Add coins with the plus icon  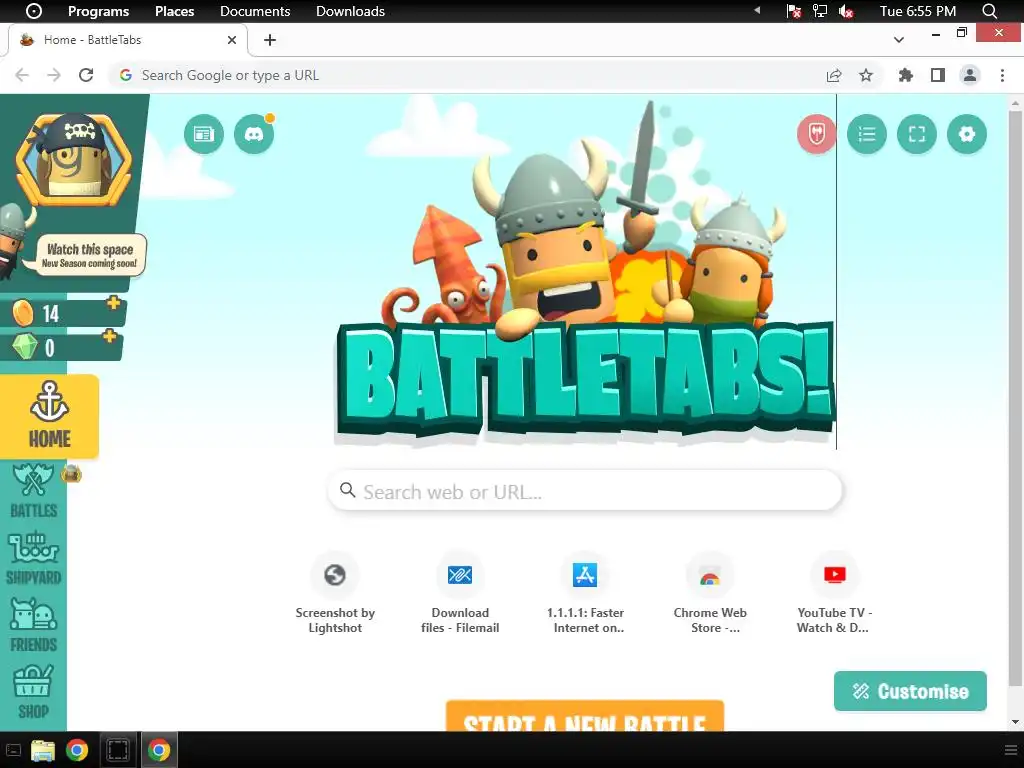[x=114, y=303]
